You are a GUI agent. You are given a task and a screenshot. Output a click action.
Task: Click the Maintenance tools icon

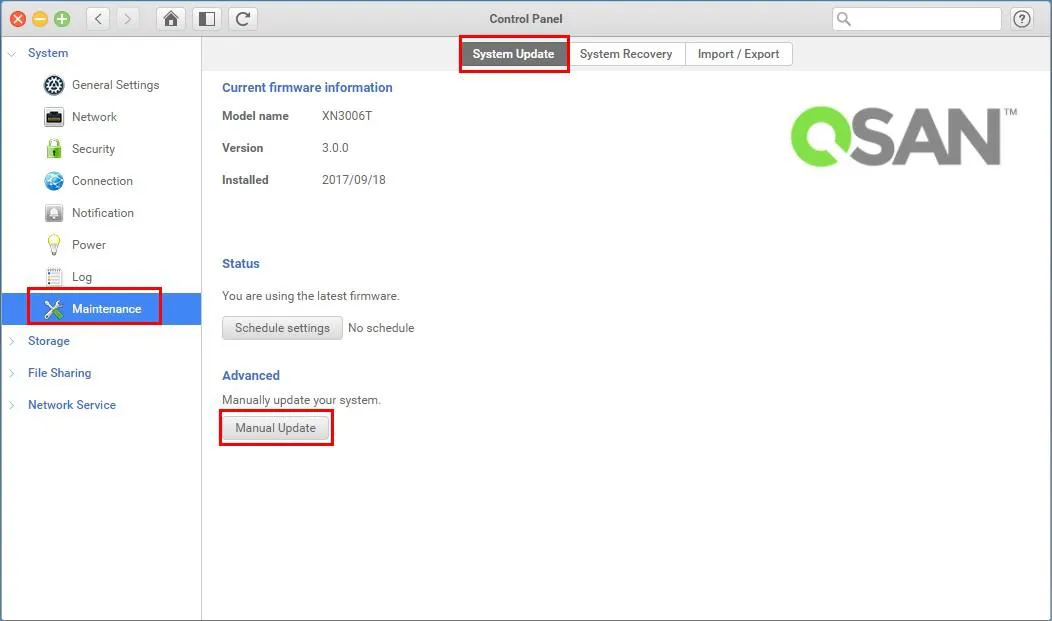54,309
